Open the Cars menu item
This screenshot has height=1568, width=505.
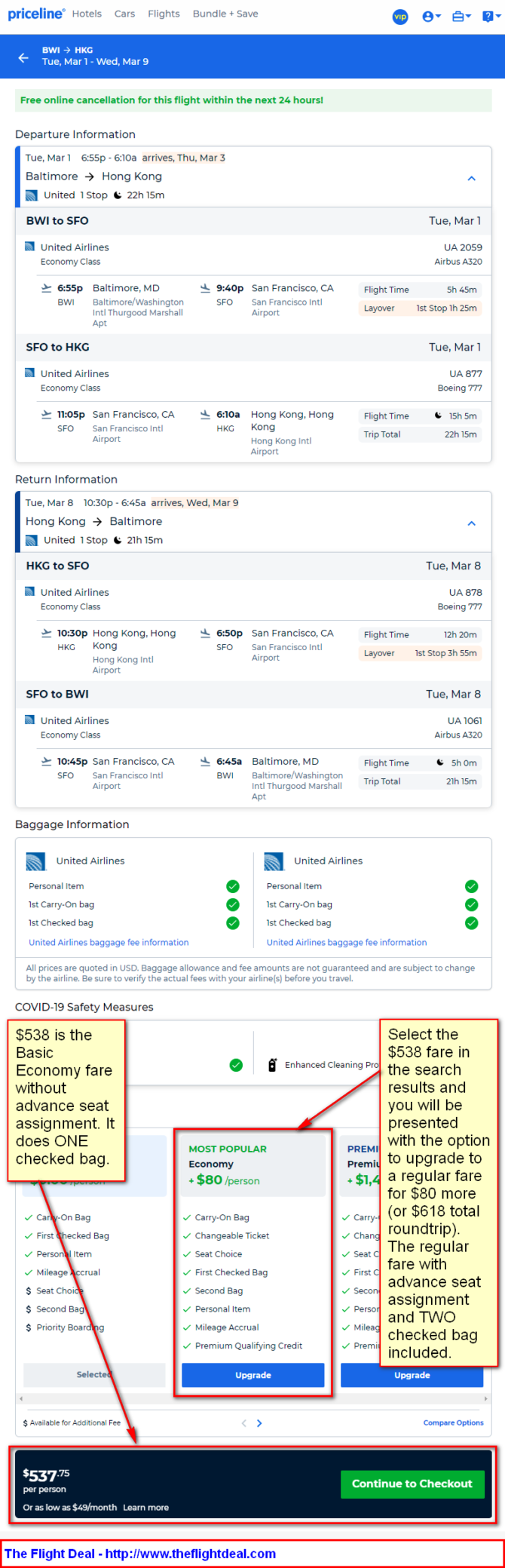click(x=125, y=14)
